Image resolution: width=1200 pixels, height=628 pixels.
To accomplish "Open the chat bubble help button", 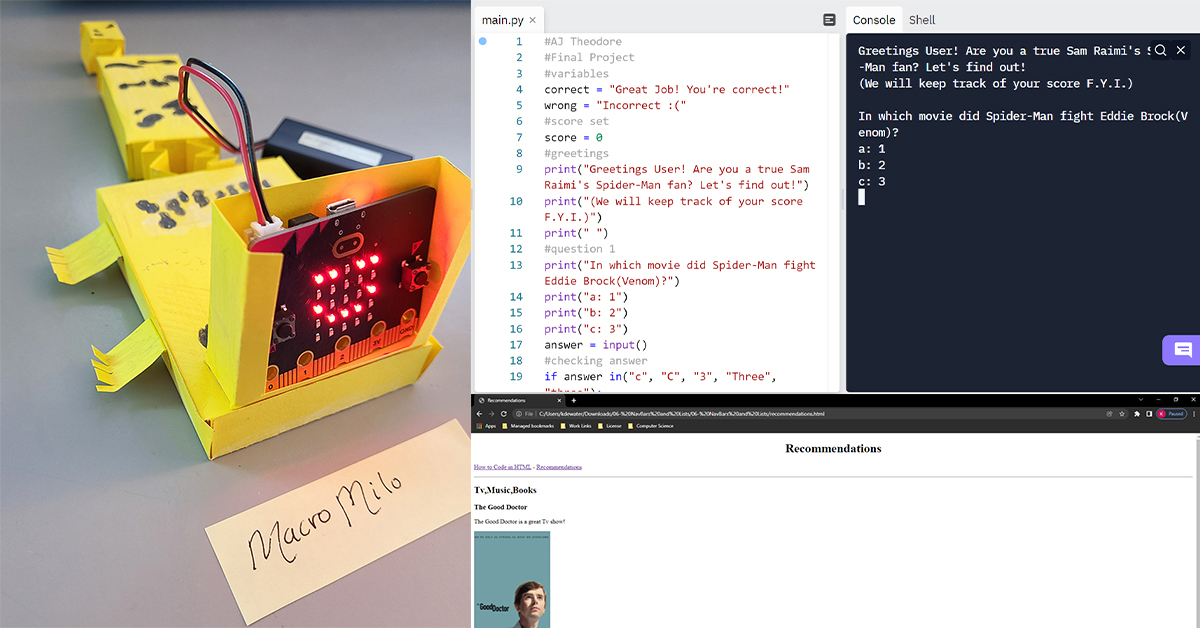I will [1182, 350].
